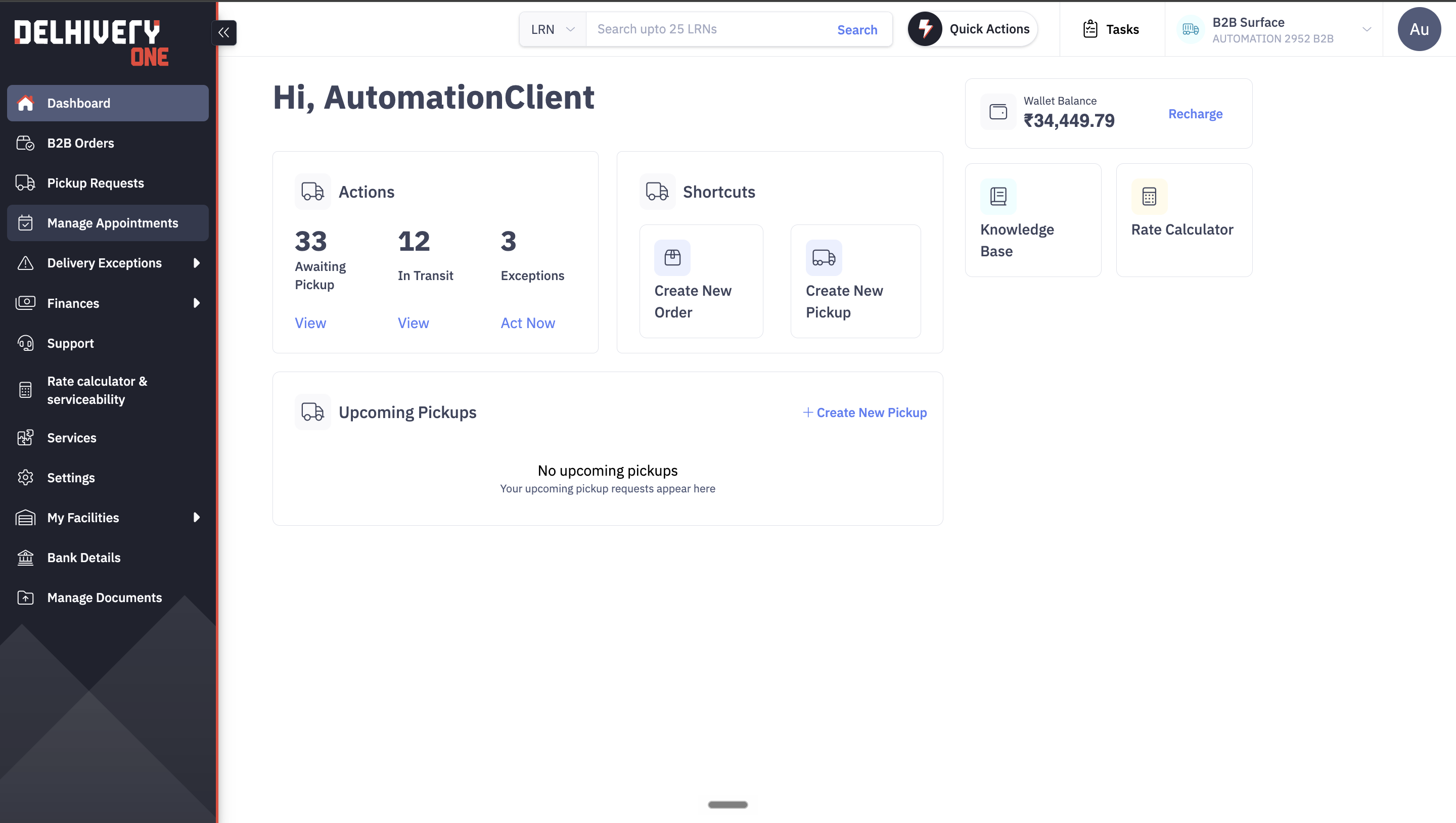Click the Actions card truck icon
This screenshot has height=823, width=1456.
tap(312, 192)
